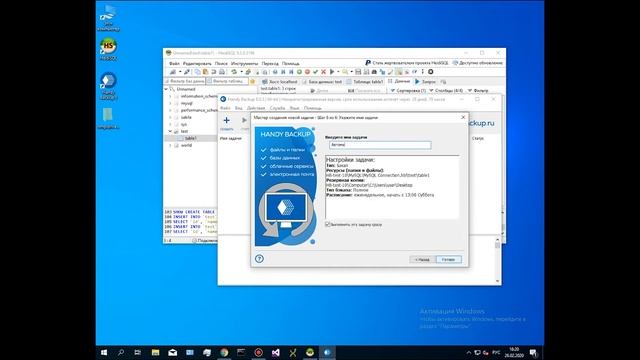Expand the mysql database node
The height and width of the screenshot is (360, 640).
pyautogui.click(x=171, y=103)
